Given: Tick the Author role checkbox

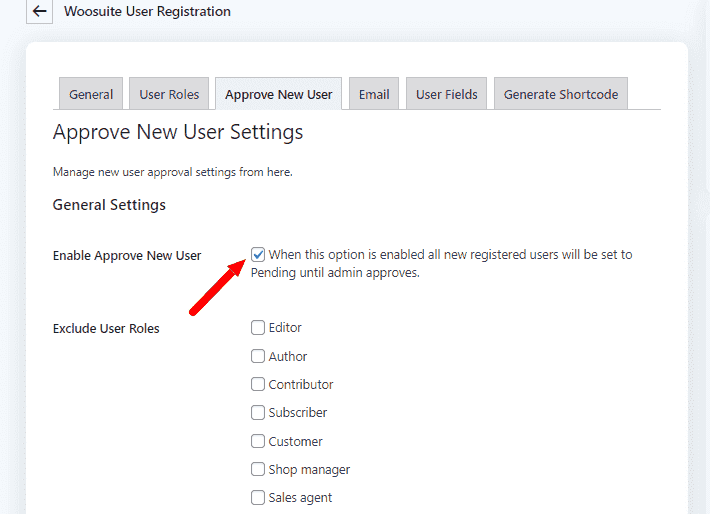Looking at the screenshot, I should pos(258,356).
